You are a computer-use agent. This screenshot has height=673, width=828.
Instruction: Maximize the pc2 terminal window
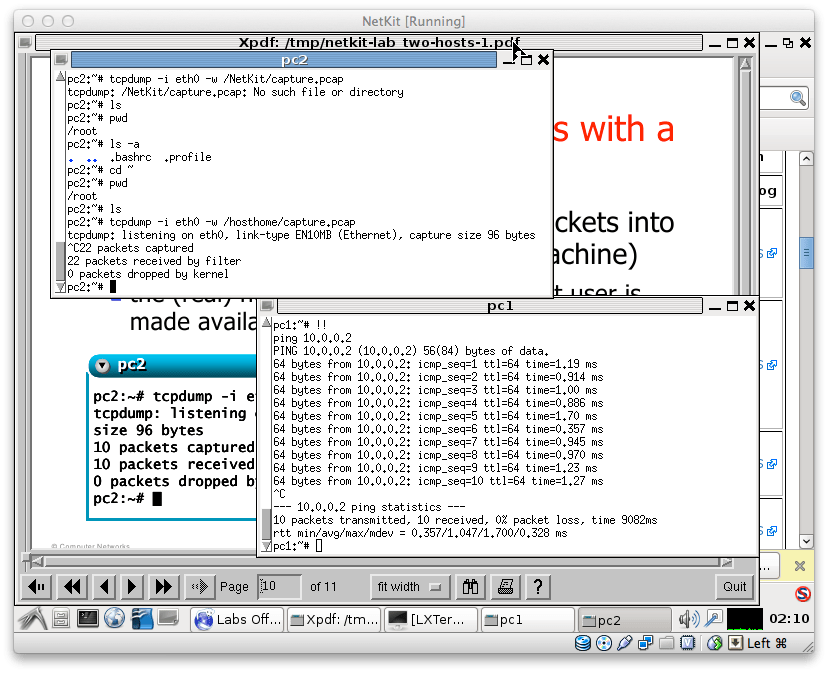[x=526, y=60]
